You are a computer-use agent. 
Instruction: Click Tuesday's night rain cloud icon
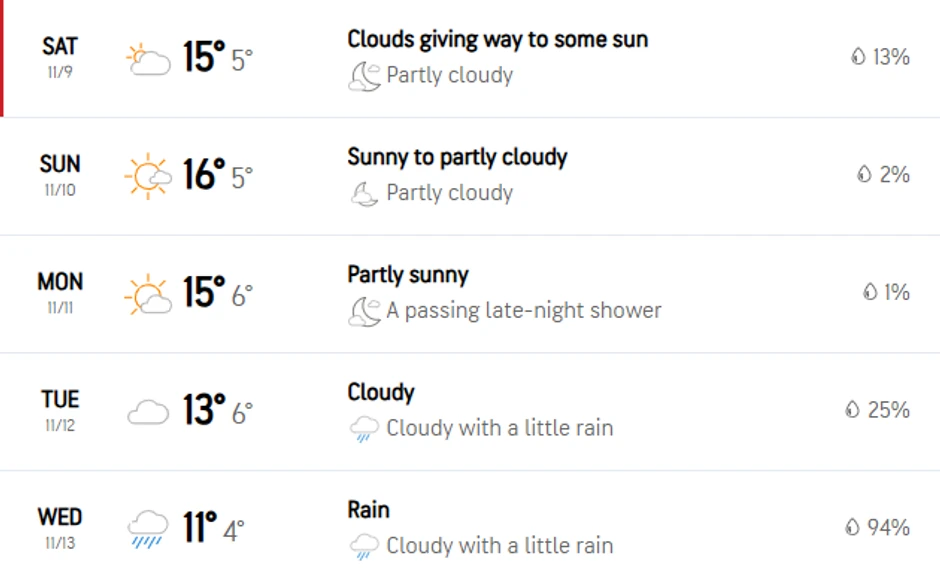[364, 430]
